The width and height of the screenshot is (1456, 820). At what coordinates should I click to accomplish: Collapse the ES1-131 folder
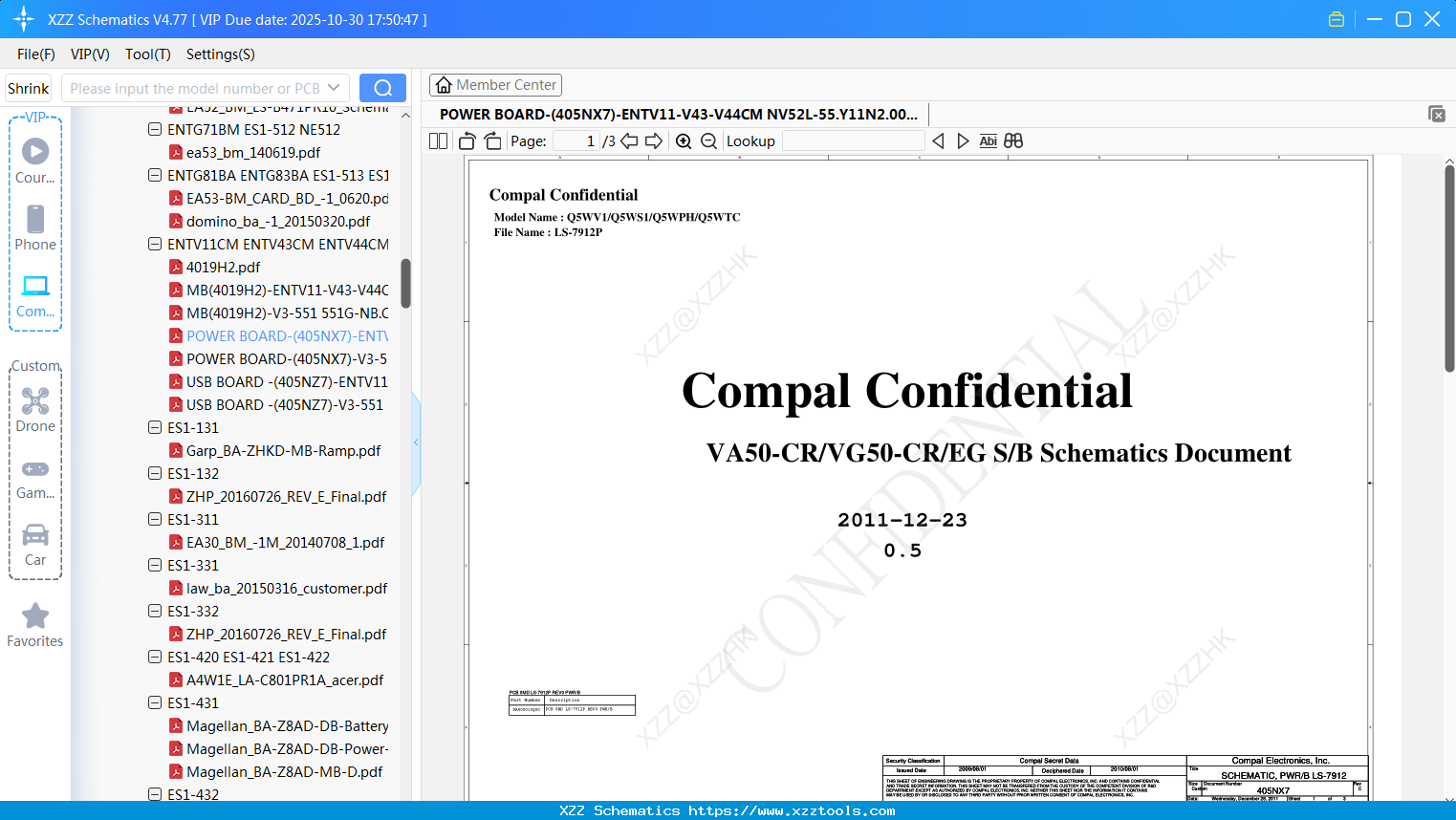155,427
